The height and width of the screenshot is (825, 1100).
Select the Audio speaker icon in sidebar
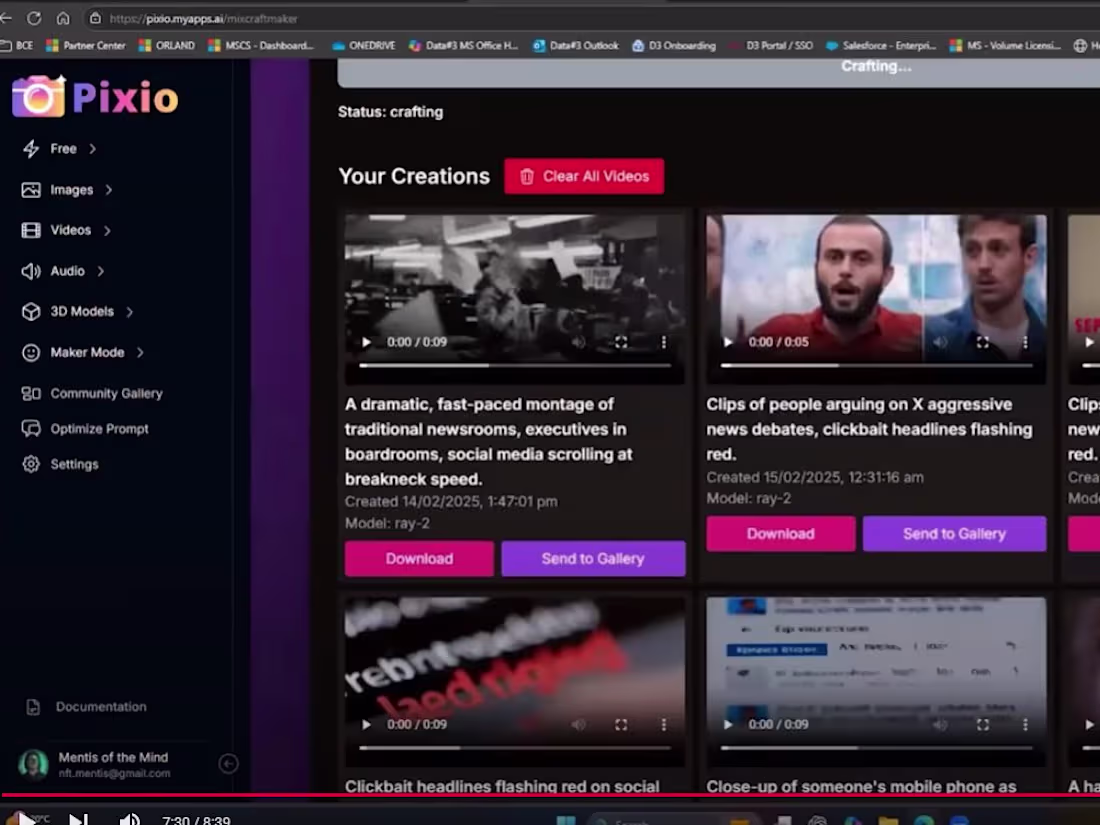coord(31,271)
